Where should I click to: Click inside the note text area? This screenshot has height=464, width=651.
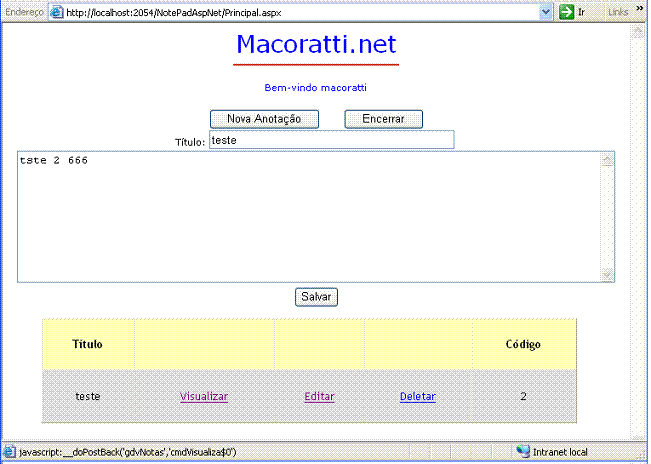[309, 217]
